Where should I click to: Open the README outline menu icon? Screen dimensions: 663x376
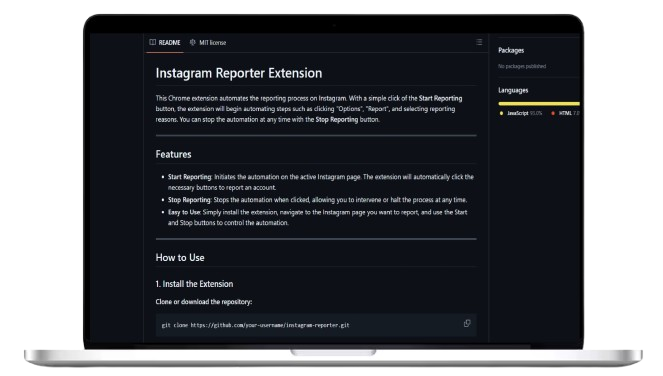[479, 42]
